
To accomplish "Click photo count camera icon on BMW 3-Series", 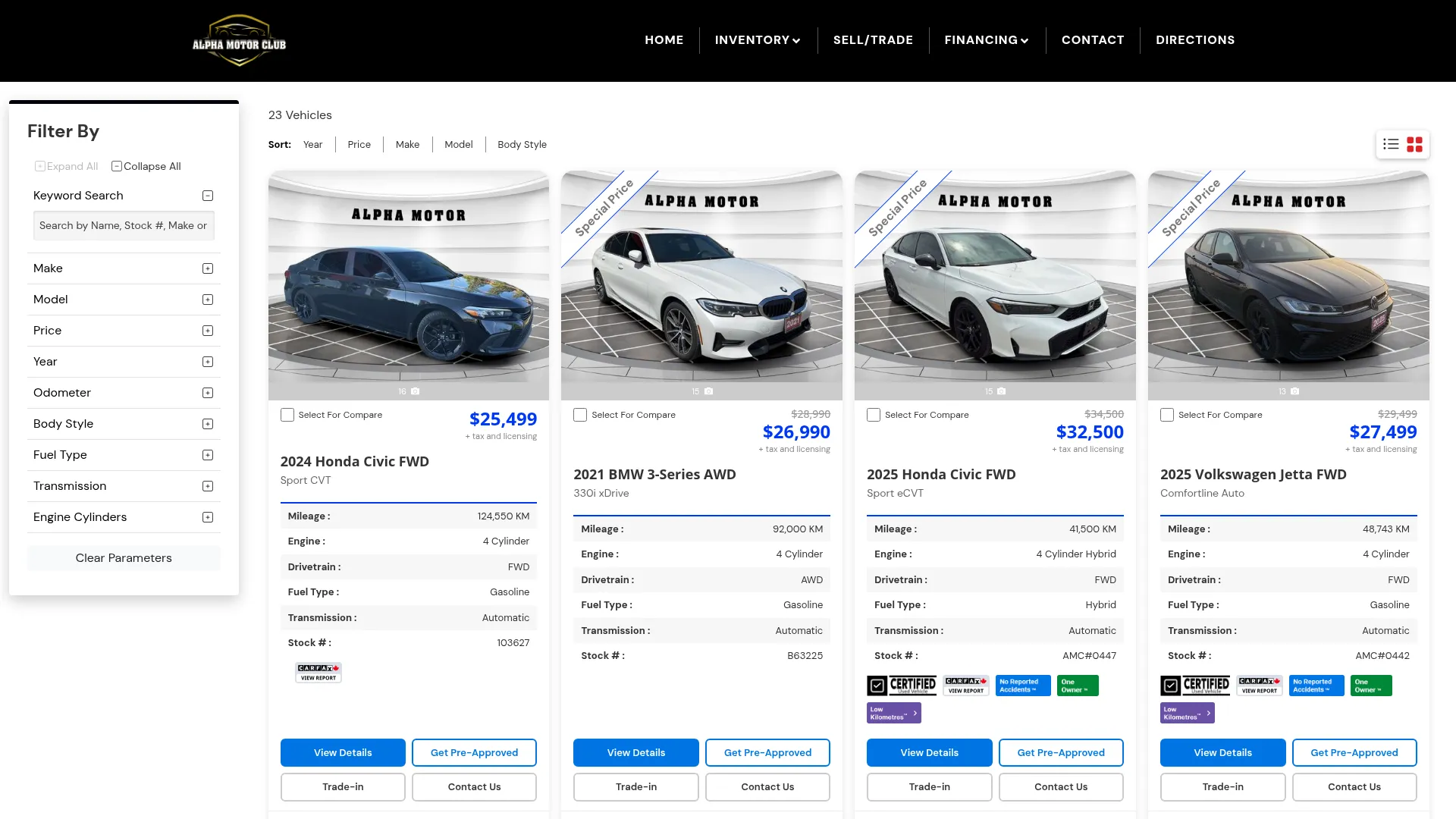I will point(708,391).
